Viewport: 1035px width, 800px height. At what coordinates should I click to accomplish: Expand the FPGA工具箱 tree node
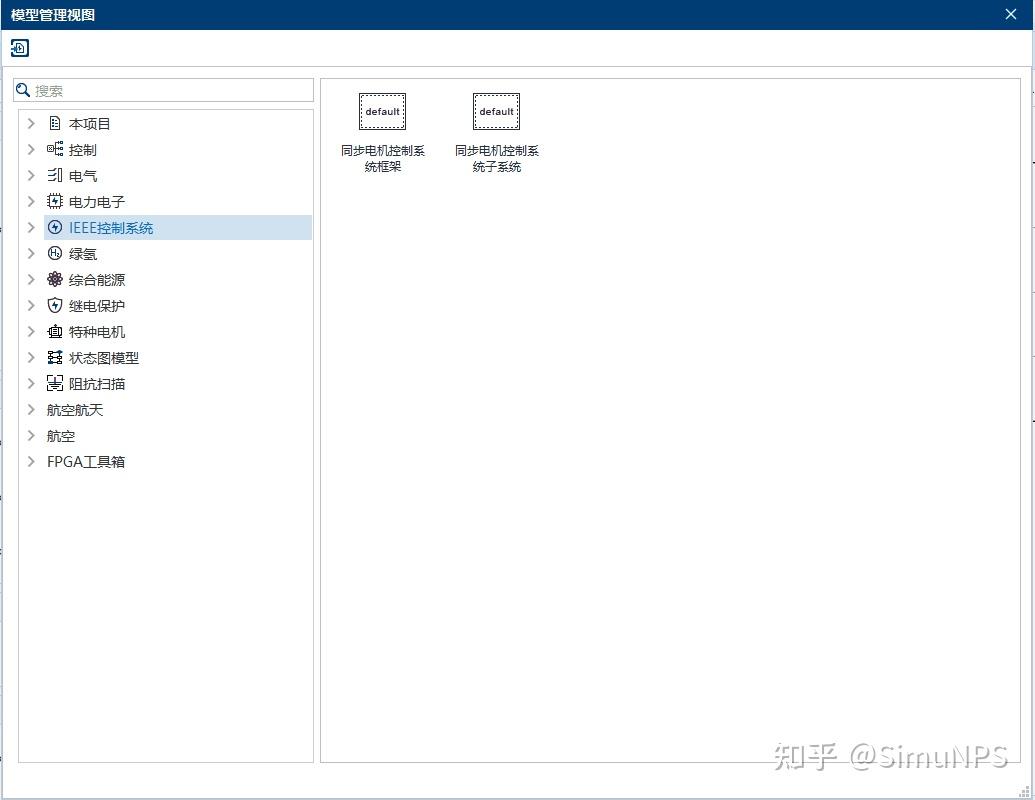[31, 461]
